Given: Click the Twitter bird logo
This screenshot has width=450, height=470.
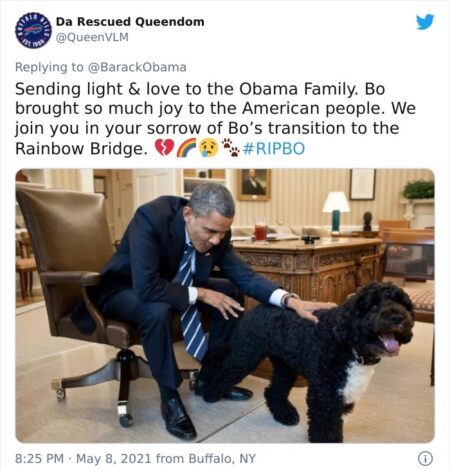Looking at the screenshot, I should pyautogui.click(x=425, y=21).
